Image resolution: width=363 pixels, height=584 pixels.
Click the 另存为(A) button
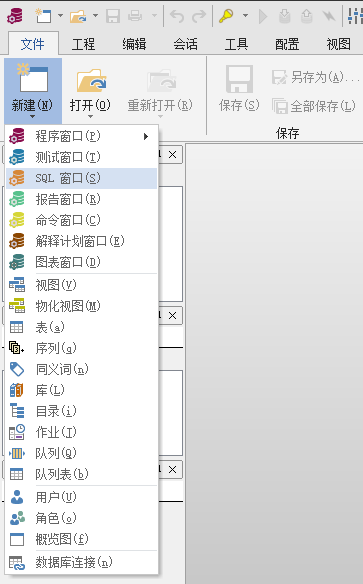pos(316,77)
